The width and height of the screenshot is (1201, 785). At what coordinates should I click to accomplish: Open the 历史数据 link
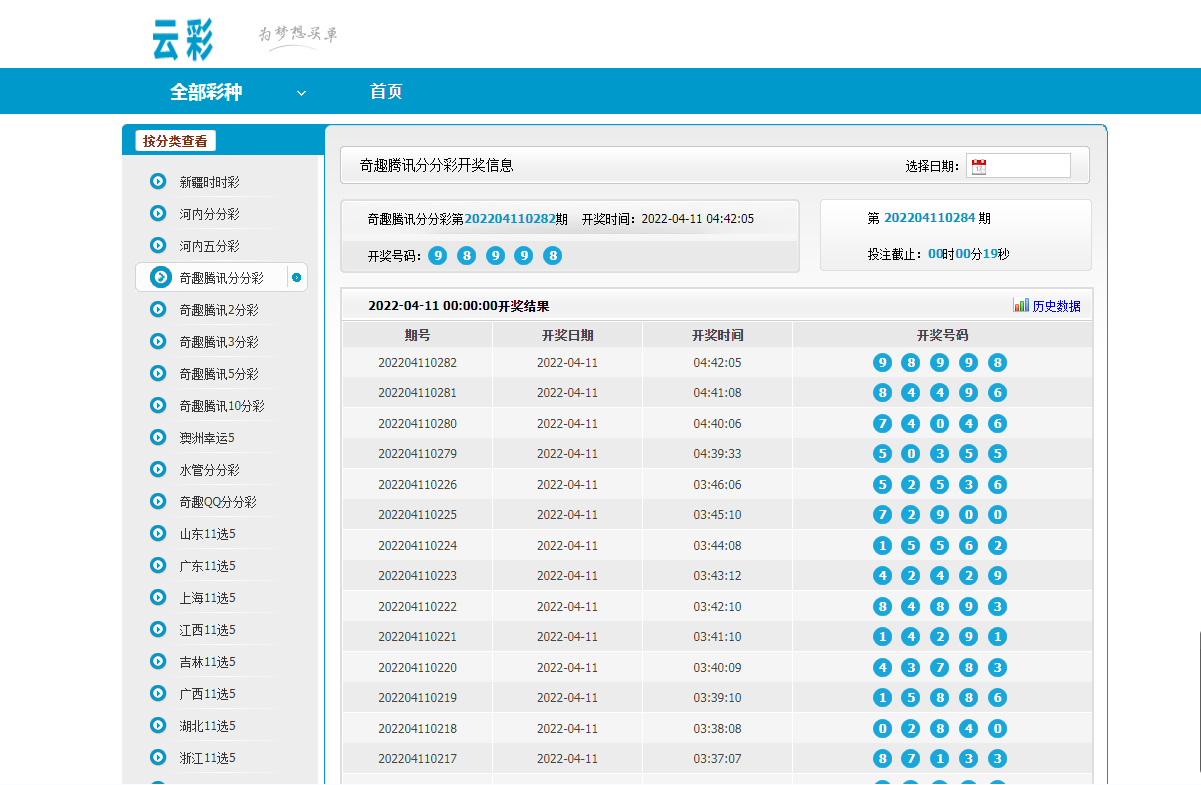[1056, 306]
